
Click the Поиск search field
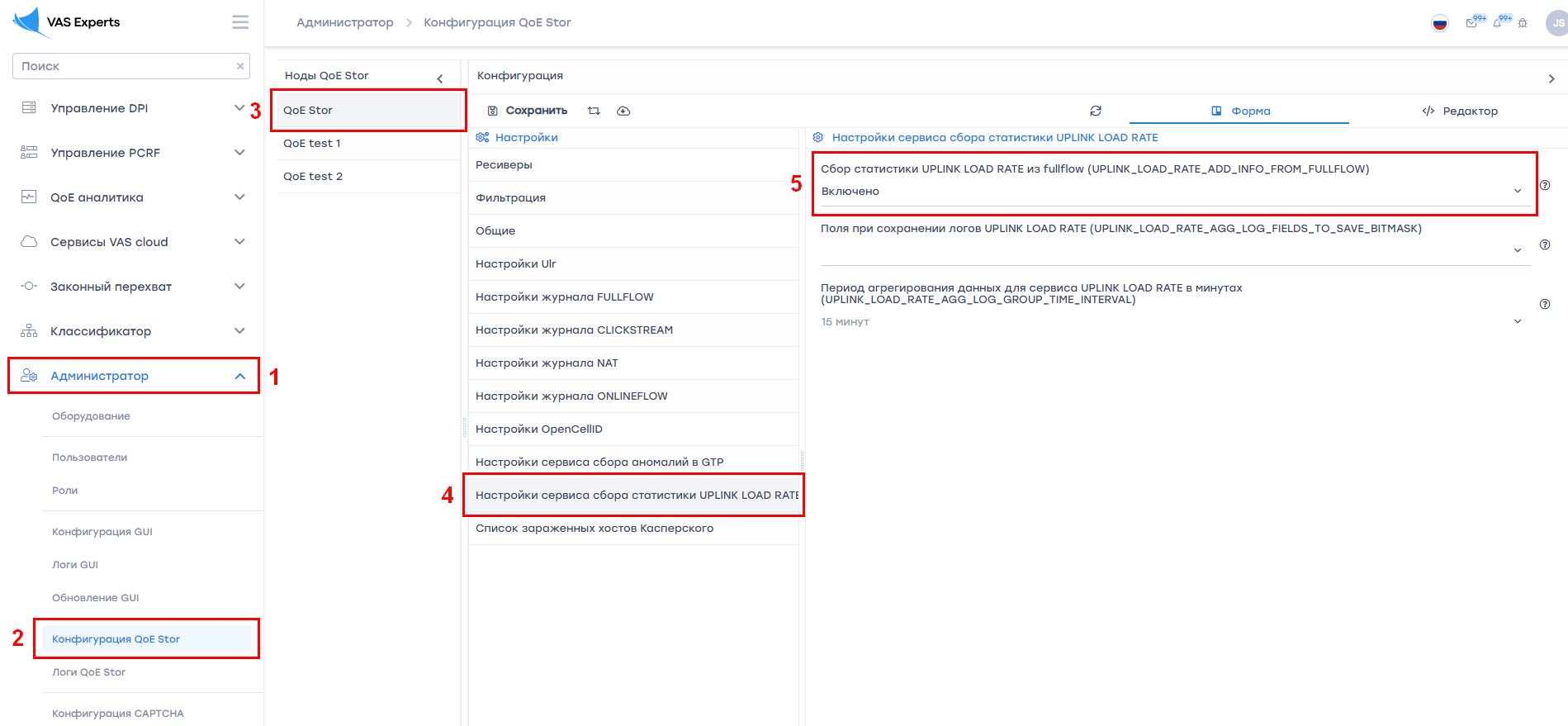(124, 66)
